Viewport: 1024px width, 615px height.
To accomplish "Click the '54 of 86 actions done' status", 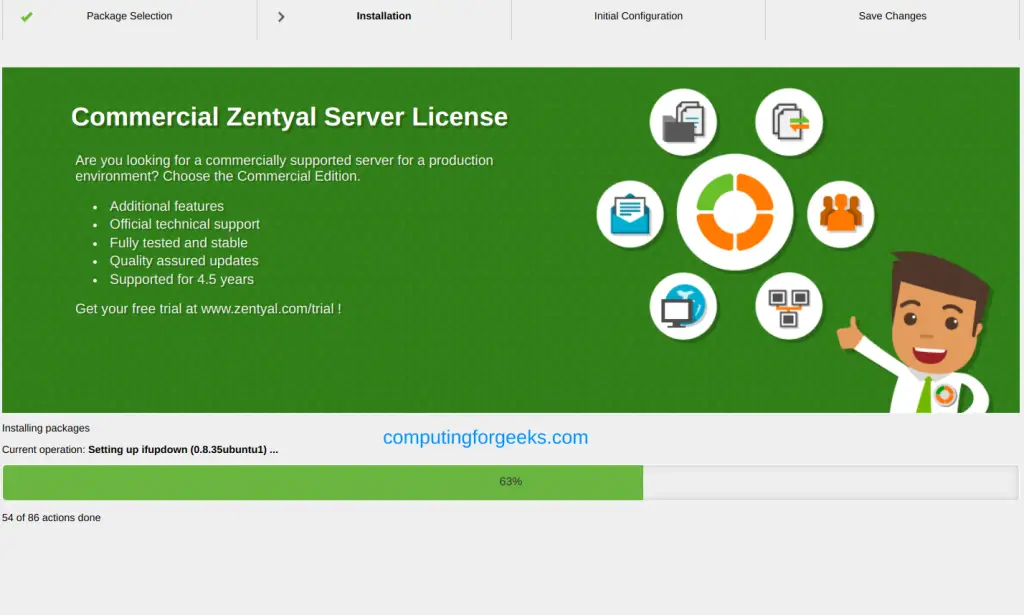I will pyautogui.click(x=52, y=518).
